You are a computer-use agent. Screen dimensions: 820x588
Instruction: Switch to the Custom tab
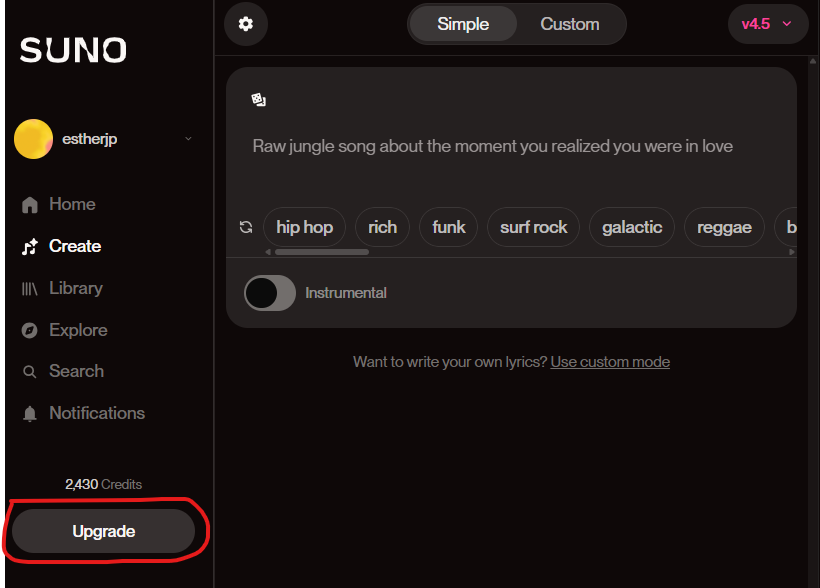pyautogui.click(x=570, y=24)
